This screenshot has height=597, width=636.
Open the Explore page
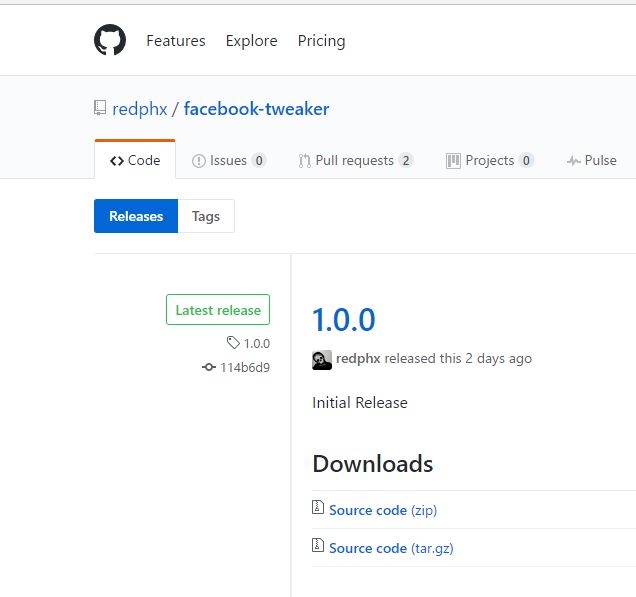coord(251,41)
